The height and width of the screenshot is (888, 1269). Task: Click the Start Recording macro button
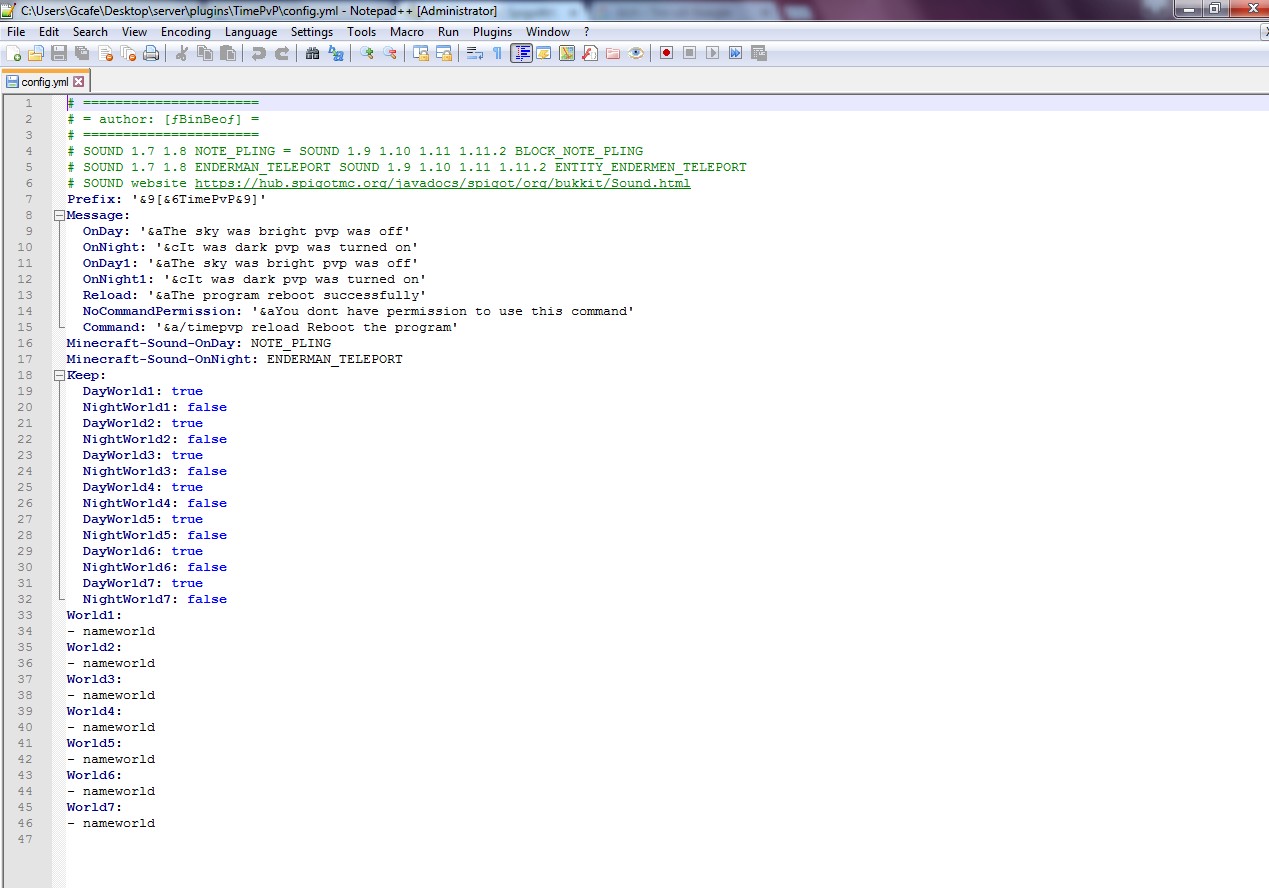coord(666,53)
